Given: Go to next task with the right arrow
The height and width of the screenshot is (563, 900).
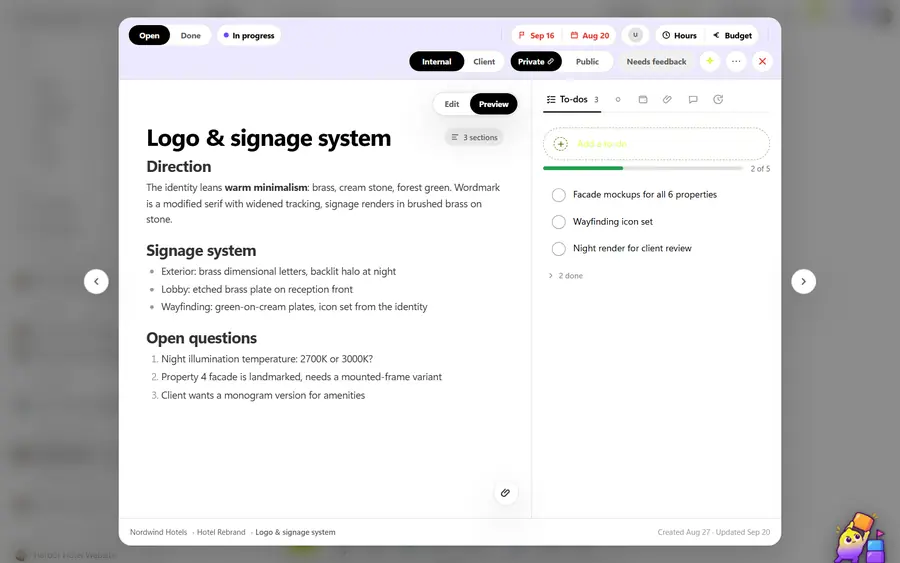Looking at the screenshot, I should pos(804,282).
